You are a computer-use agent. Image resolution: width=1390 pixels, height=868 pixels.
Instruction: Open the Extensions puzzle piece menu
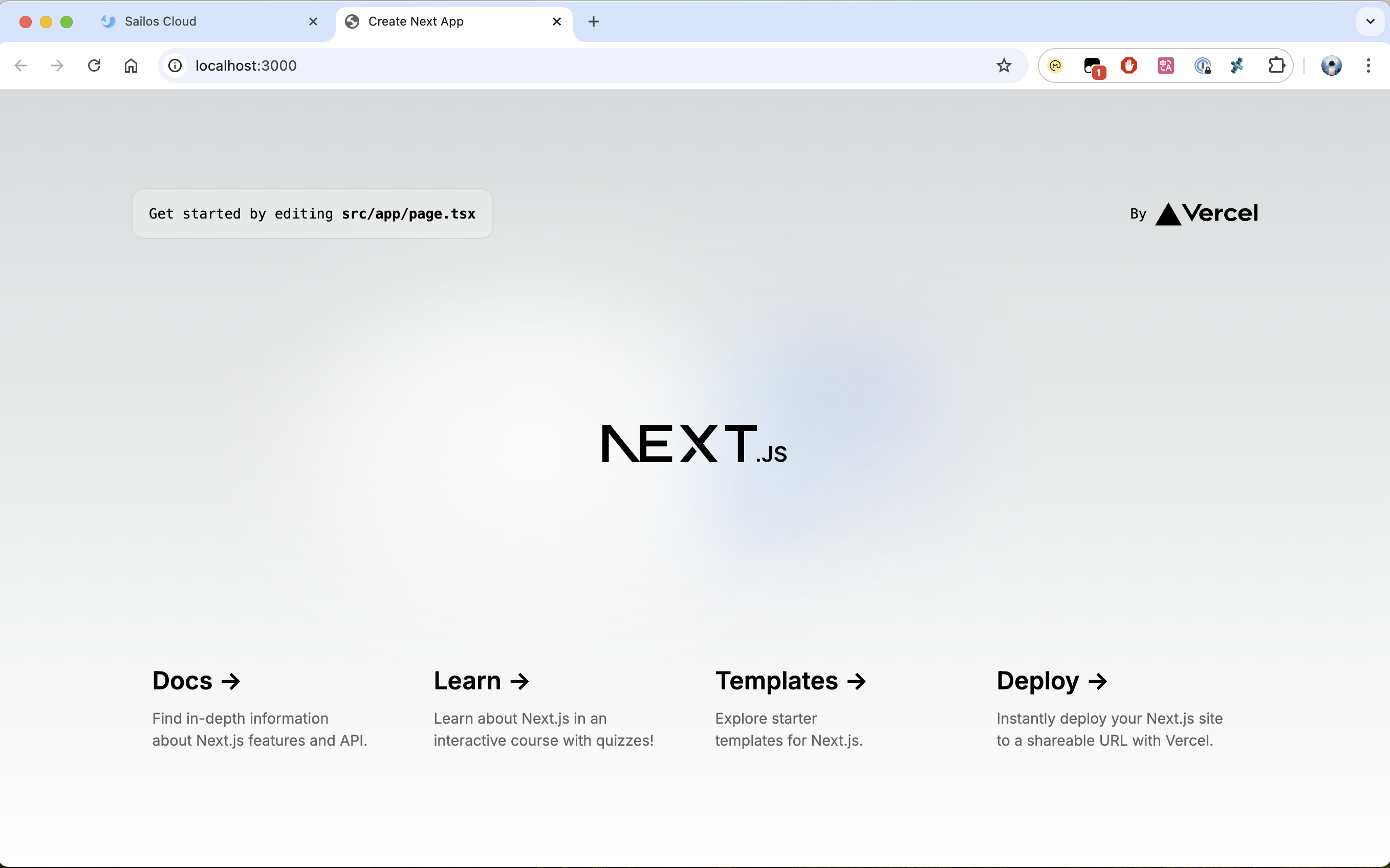(1276, 66)
